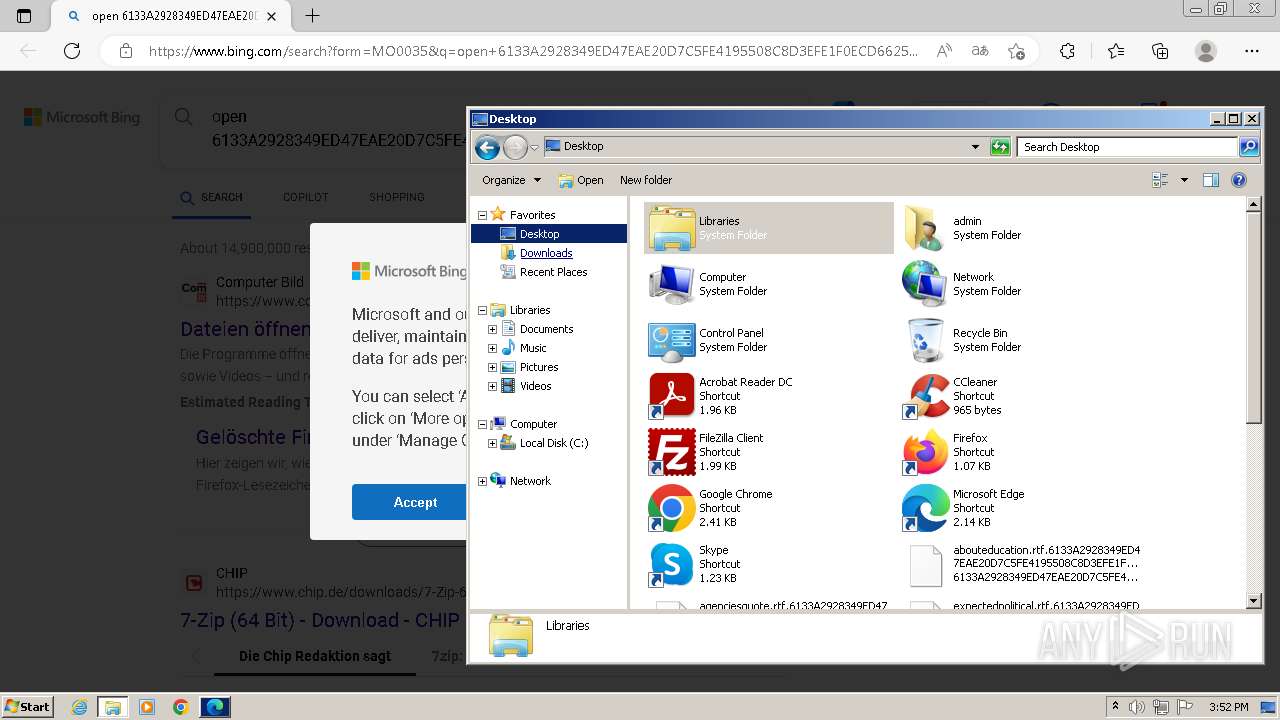Expand Local Disk (C:) node
Screen dimensions: 1280x720
click(x=492, y=443)
